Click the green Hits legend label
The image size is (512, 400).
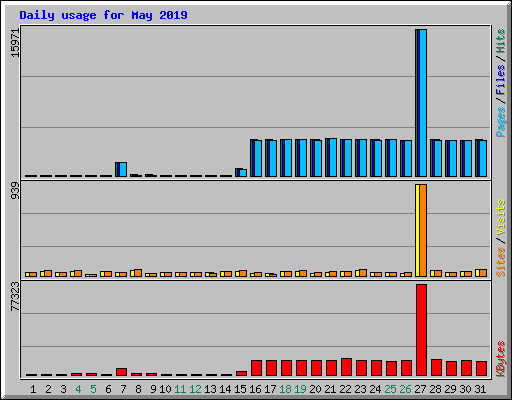[x=501, y=41]
